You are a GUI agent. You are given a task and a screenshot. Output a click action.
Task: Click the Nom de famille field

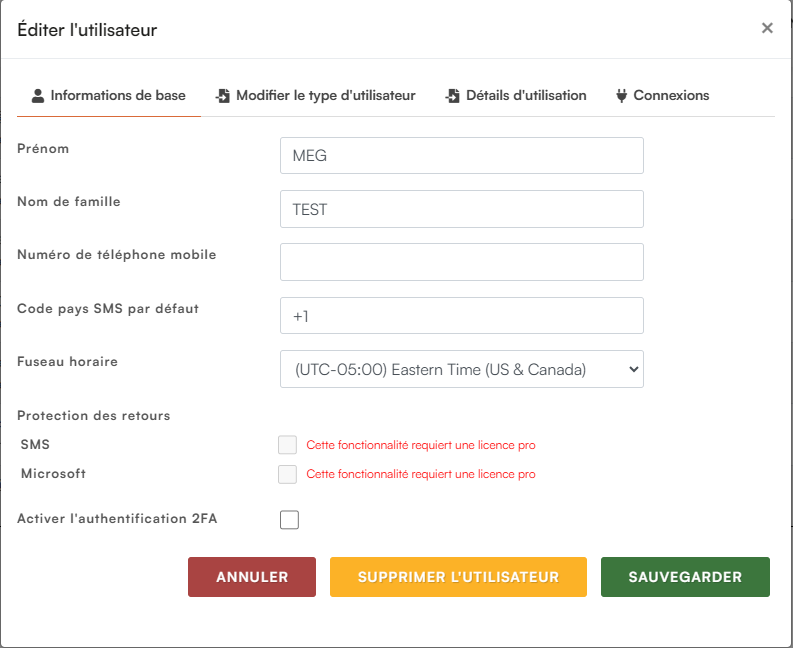461,209
